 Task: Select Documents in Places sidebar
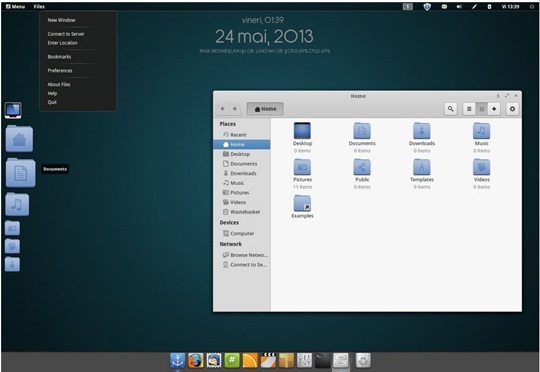241,164
